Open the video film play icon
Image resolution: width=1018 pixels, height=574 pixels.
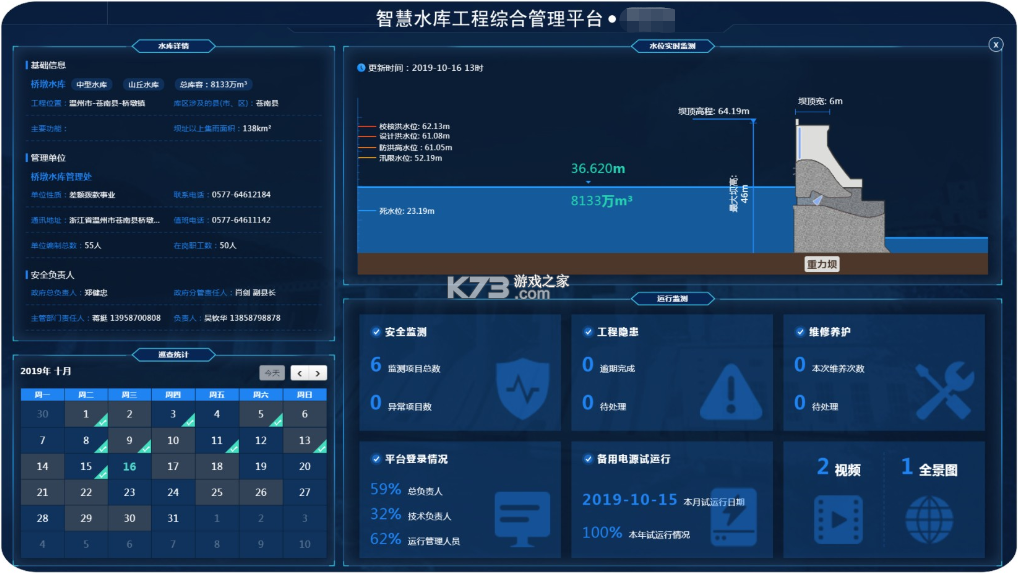(838, 519)
